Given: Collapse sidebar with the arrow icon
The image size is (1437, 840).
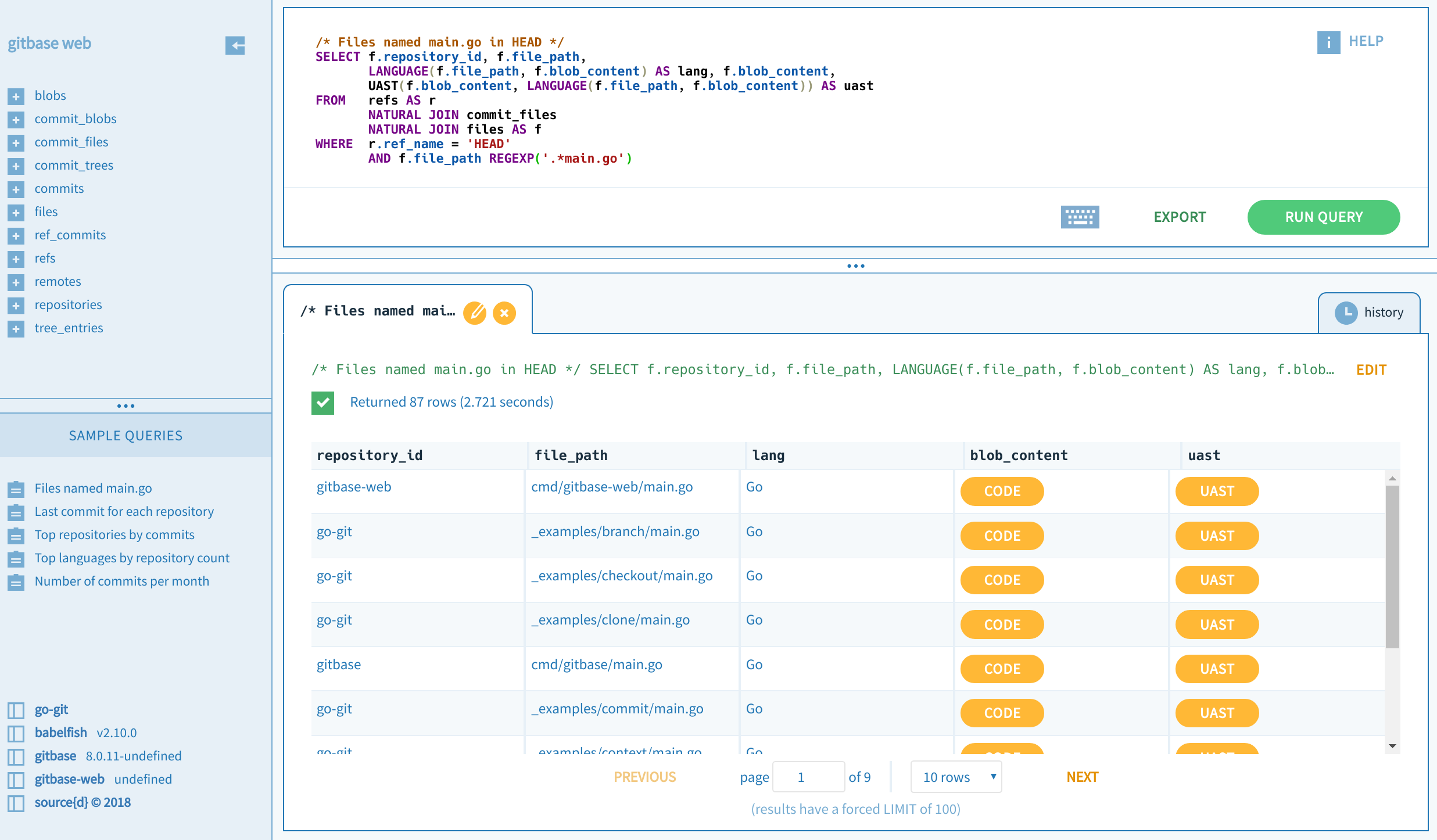Looking at the screenshot, I should coord(235,45).
